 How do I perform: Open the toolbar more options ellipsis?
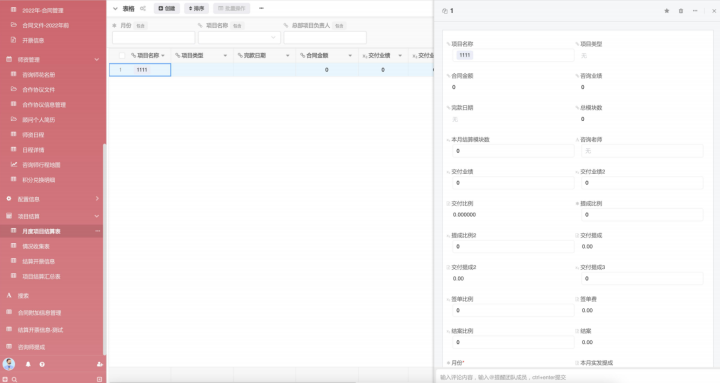tap(261, 8)
